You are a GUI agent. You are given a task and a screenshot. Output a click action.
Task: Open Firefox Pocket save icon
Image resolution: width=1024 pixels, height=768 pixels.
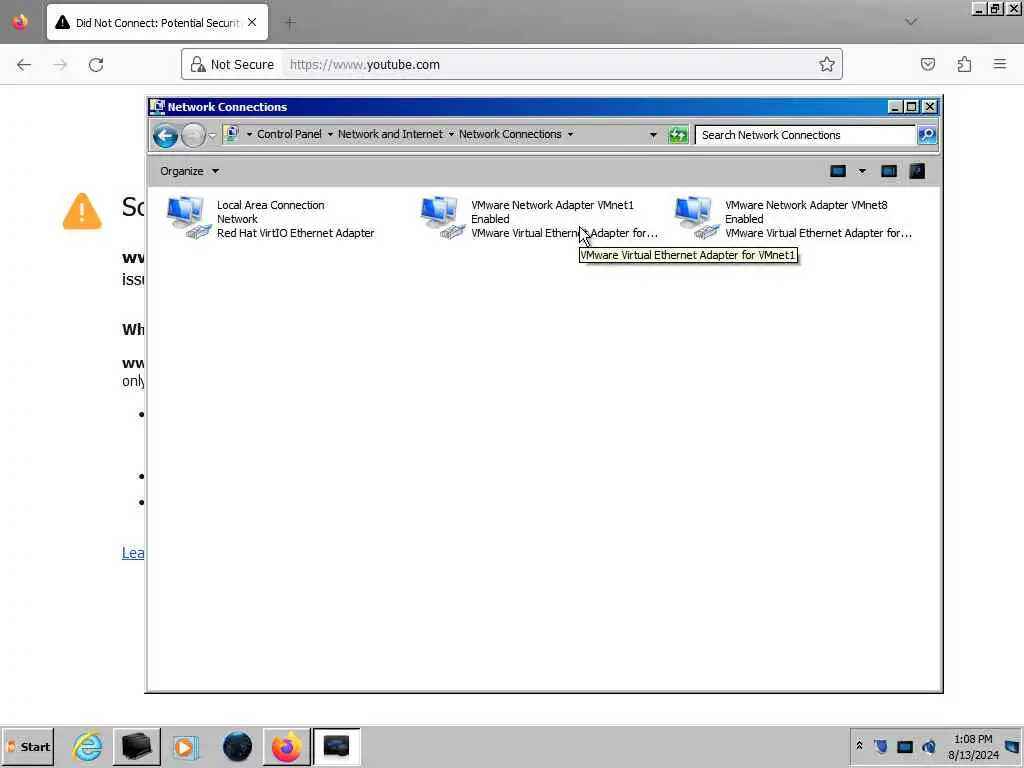pyautogui.click(x=928, y=65)
